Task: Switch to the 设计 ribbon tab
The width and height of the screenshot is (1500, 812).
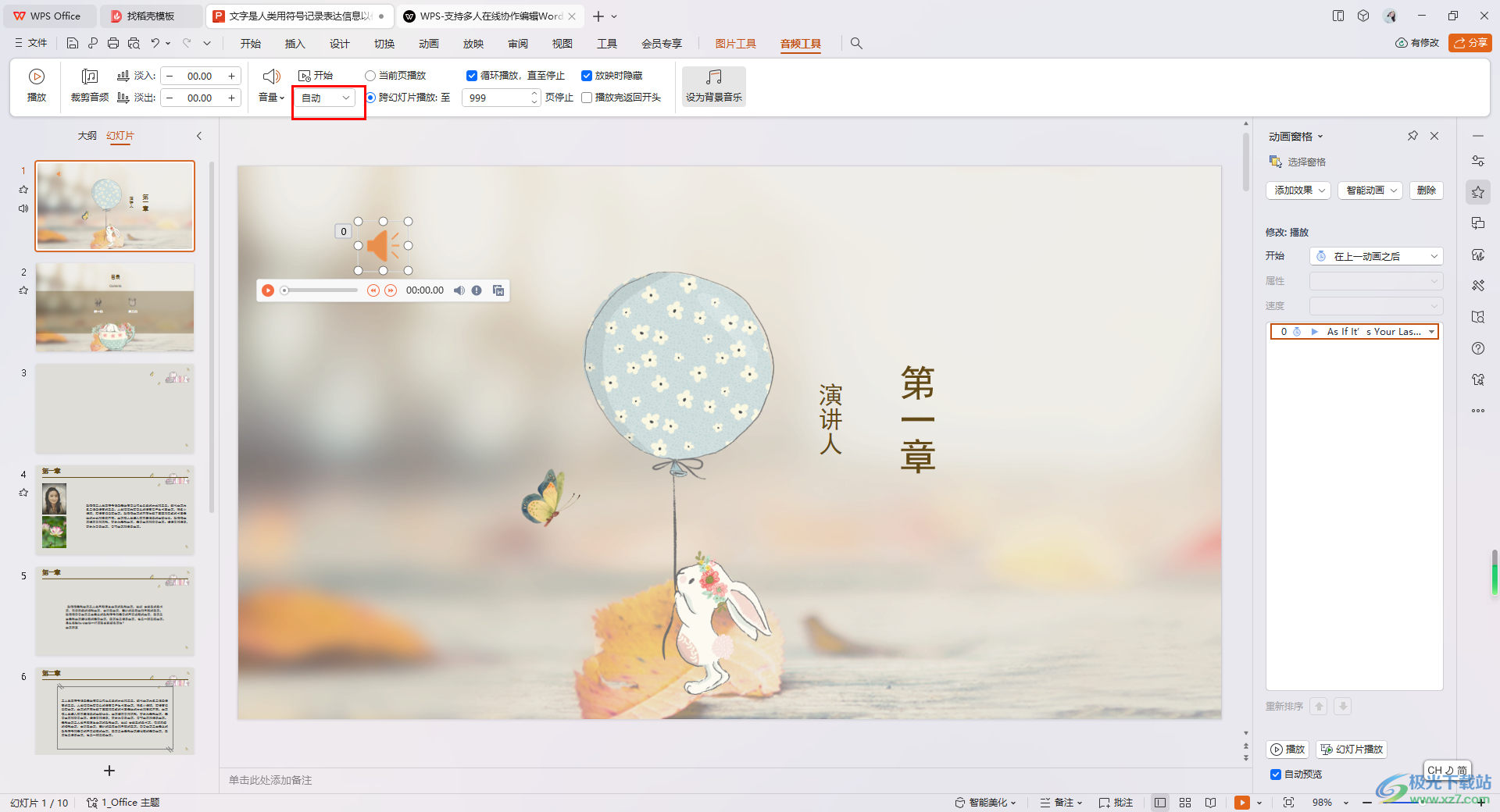Action: 339,44
